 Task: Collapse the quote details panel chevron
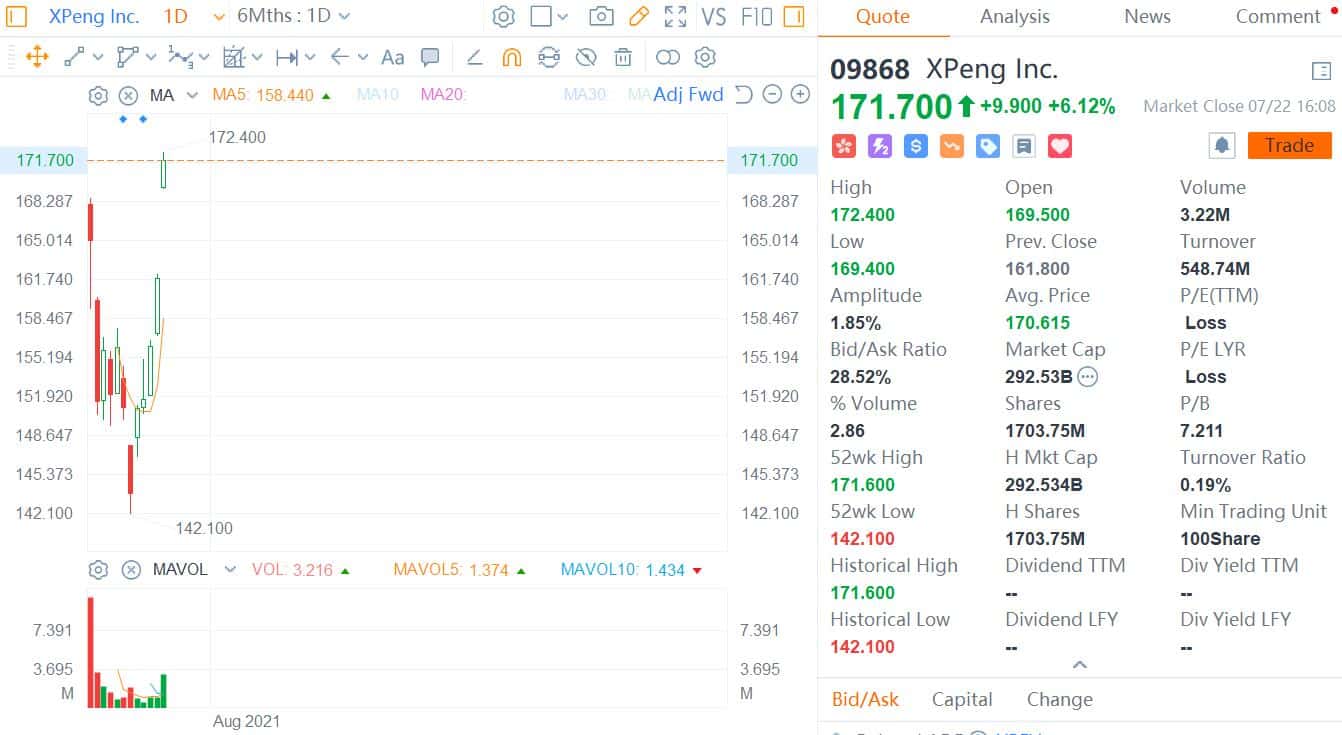click(x=1080, y=663)
